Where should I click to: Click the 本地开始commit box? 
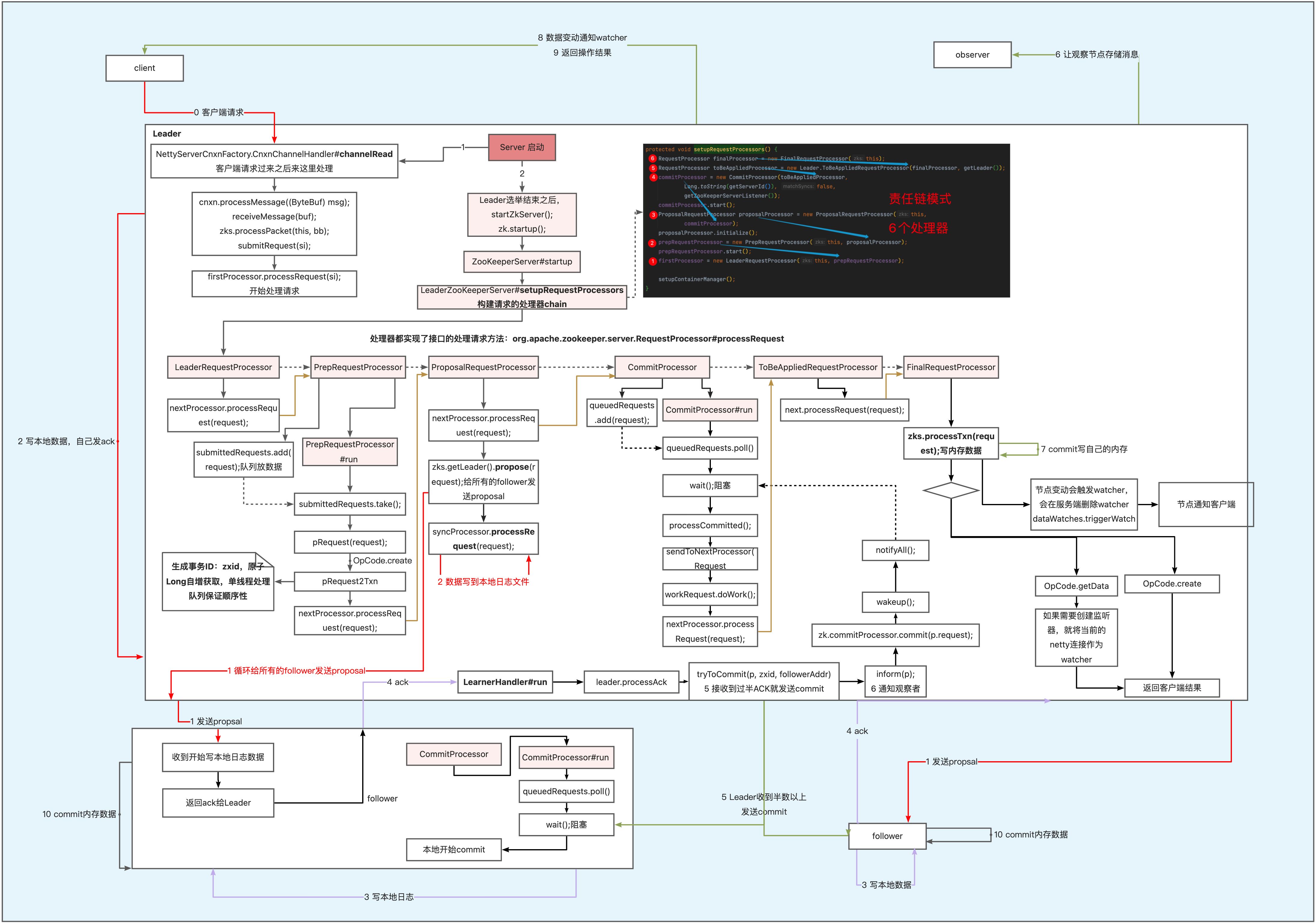[x=453, y=850]
